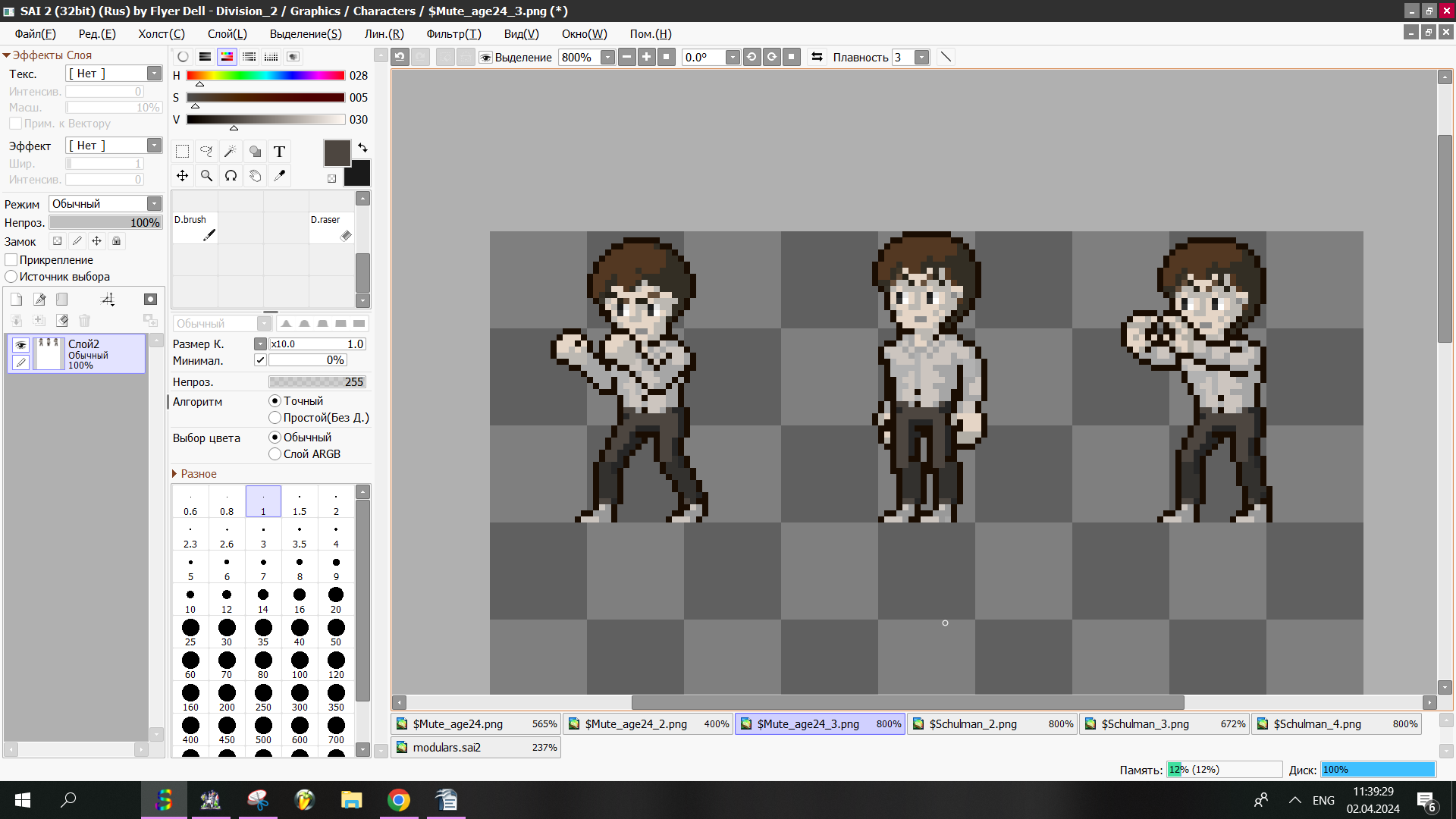
Task: Select the magic wand tool
Action: click(x=231, y=152)
